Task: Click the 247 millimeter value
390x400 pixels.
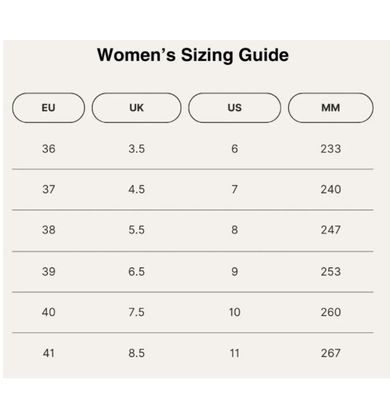Action: 331,230
